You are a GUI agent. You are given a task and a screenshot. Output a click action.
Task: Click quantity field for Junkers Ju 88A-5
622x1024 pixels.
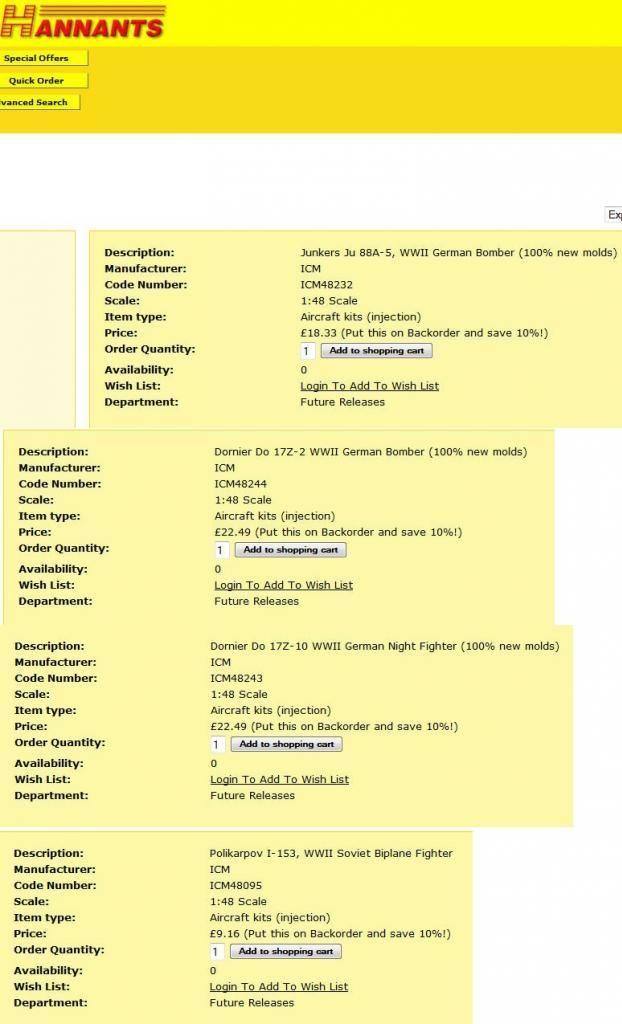(307, 351)
